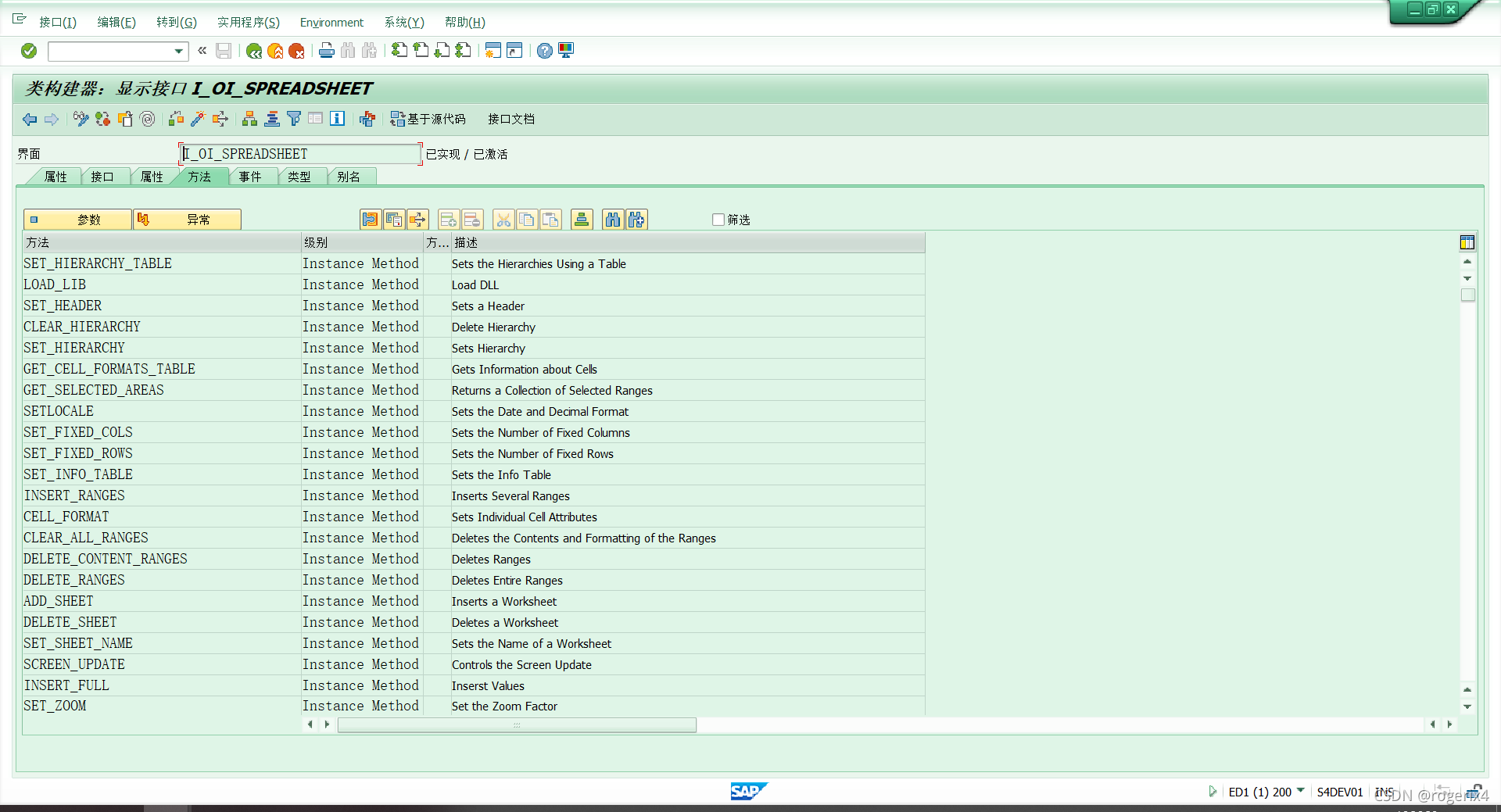The image size is (1501, 812).
Task: Click the Display/Change pencil-glasses icon
Action: tap(81, 119)
